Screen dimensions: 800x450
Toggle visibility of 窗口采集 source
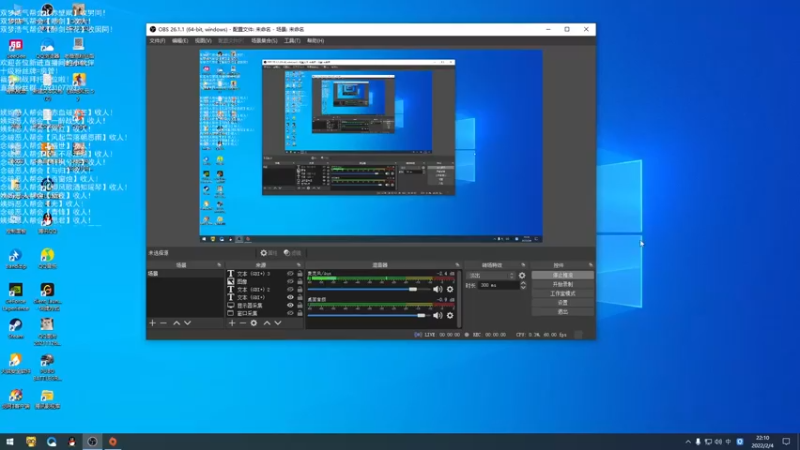[x=290, y=313]
